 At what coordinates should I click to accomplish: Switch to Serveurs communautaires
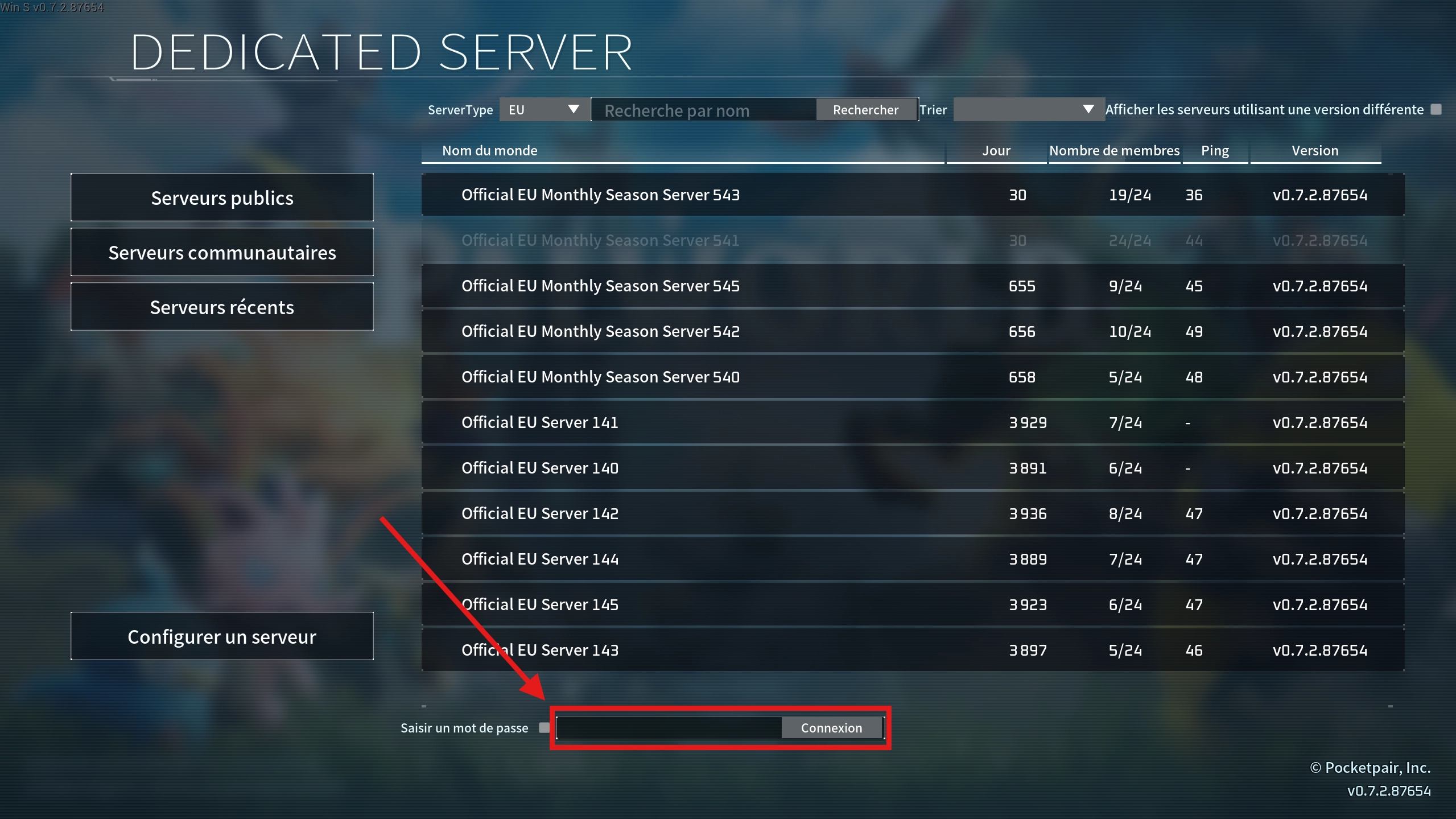click(222, 252)
